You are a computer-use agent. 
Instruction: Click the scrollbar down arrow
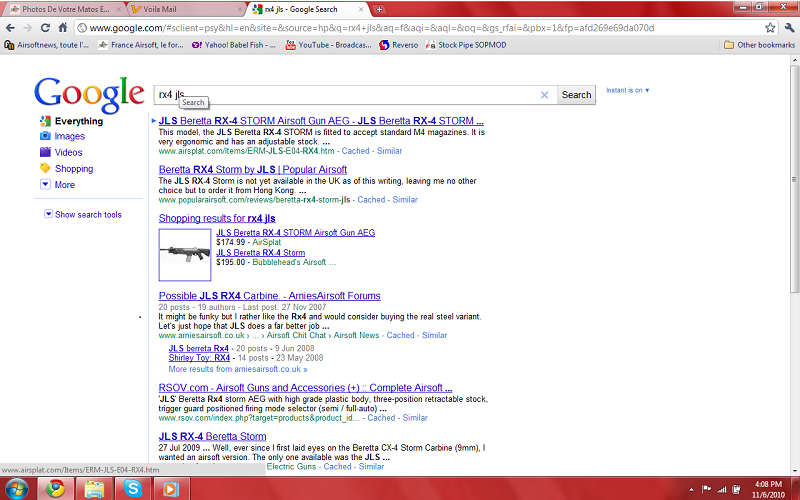(x=795, y=471)
